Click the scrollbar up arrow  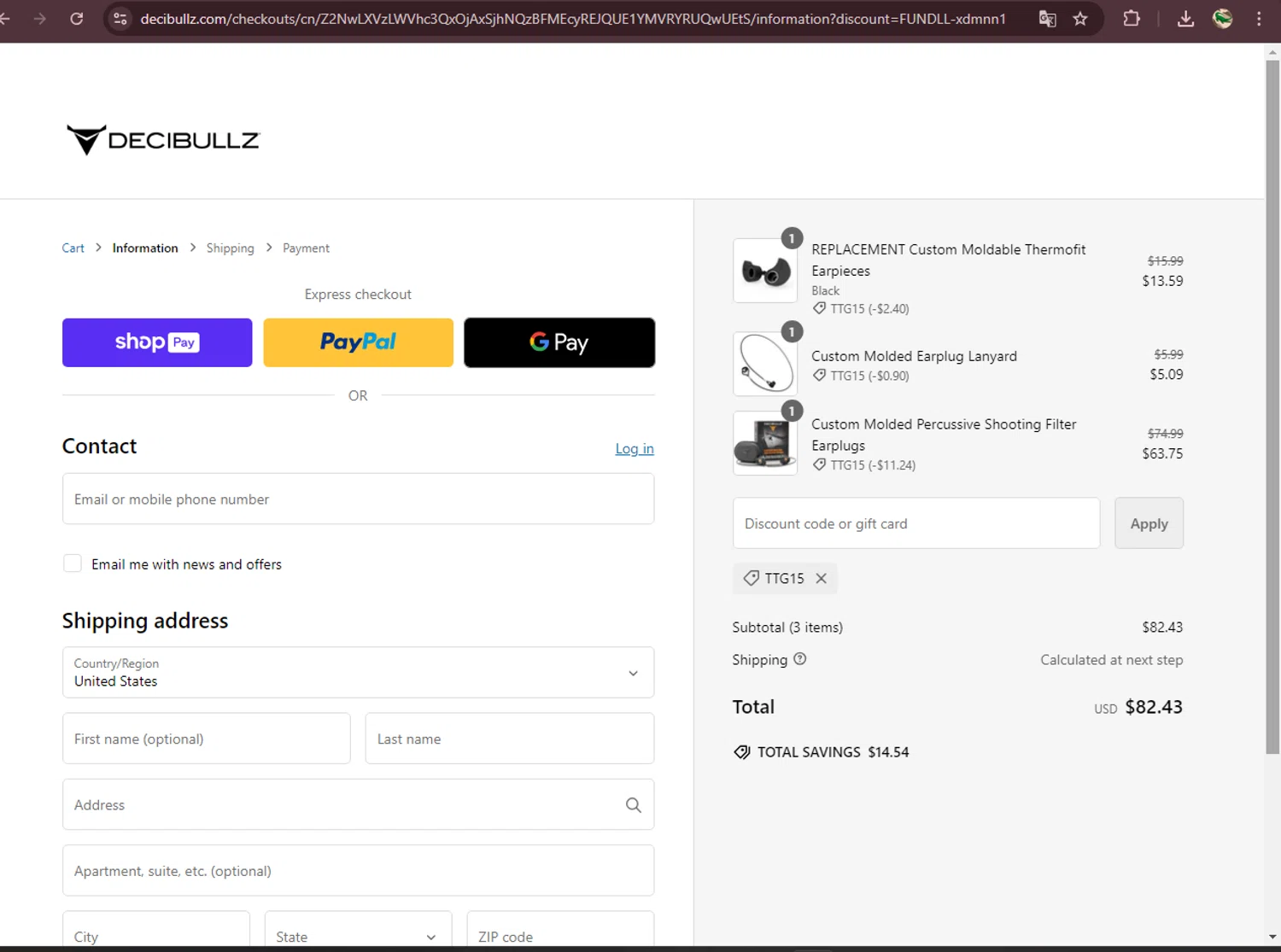pyautogui.click(x=1272, y=52)
